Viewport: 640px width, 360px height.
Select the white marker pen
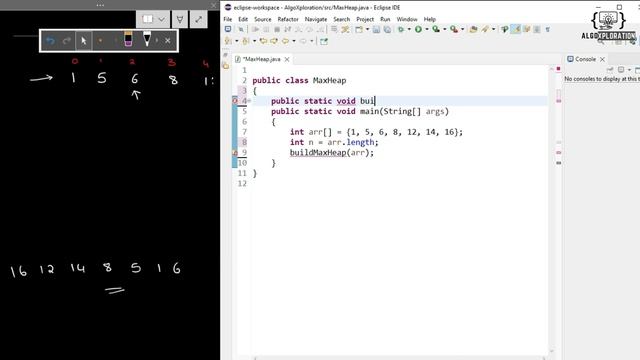[x=147, y=39]
